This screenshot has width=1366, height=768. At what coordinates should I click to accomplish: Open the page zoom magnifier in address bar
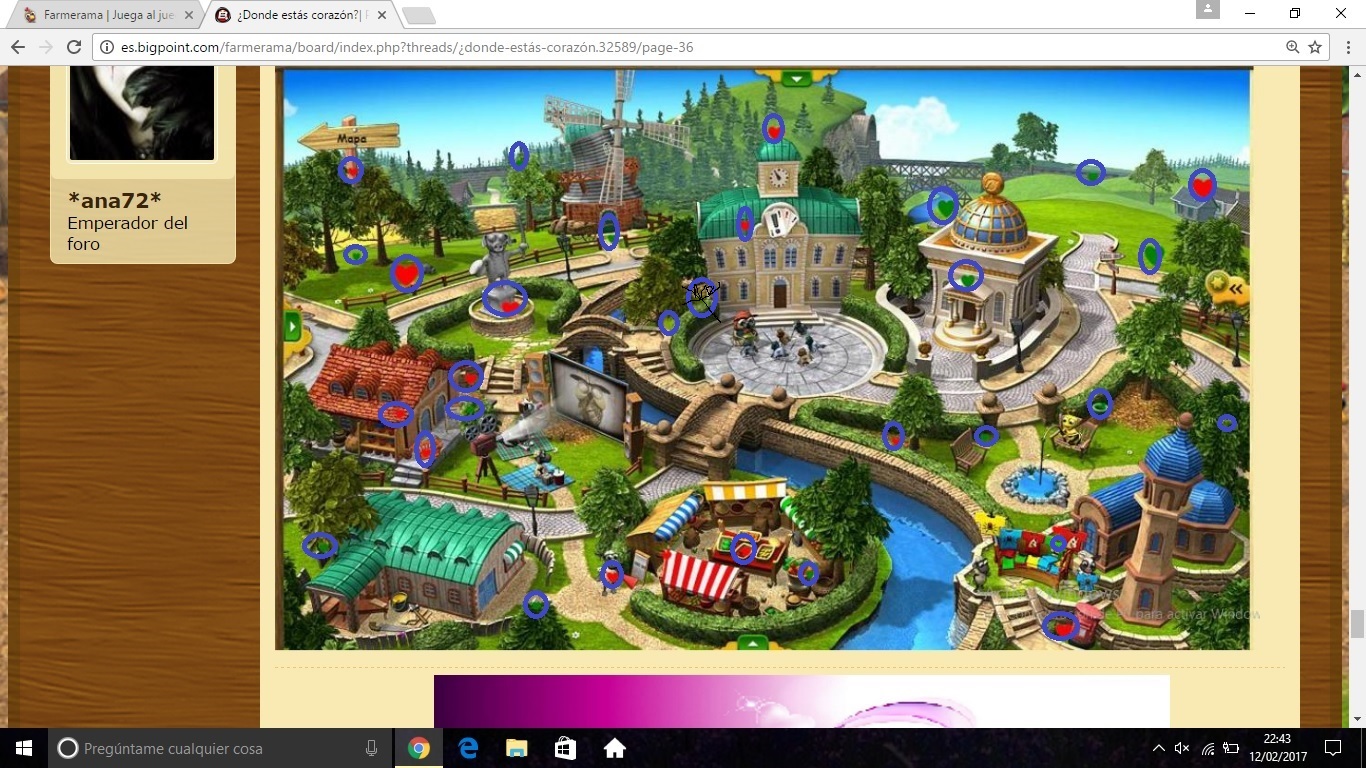[1293, 47]
